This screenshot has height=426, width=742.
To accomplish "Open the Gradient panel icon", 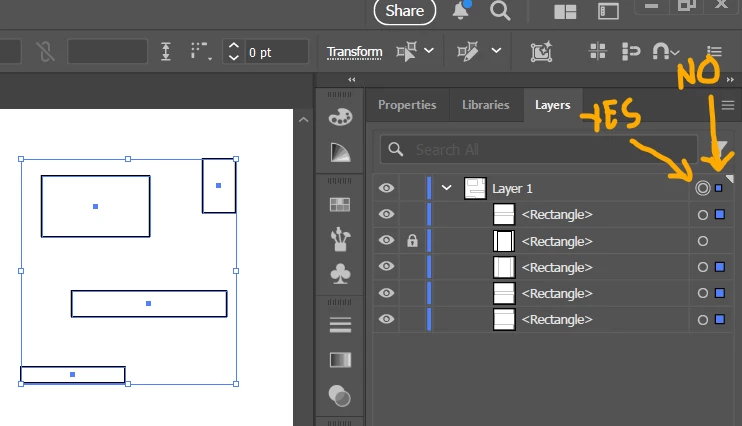I will coord(340,360).
